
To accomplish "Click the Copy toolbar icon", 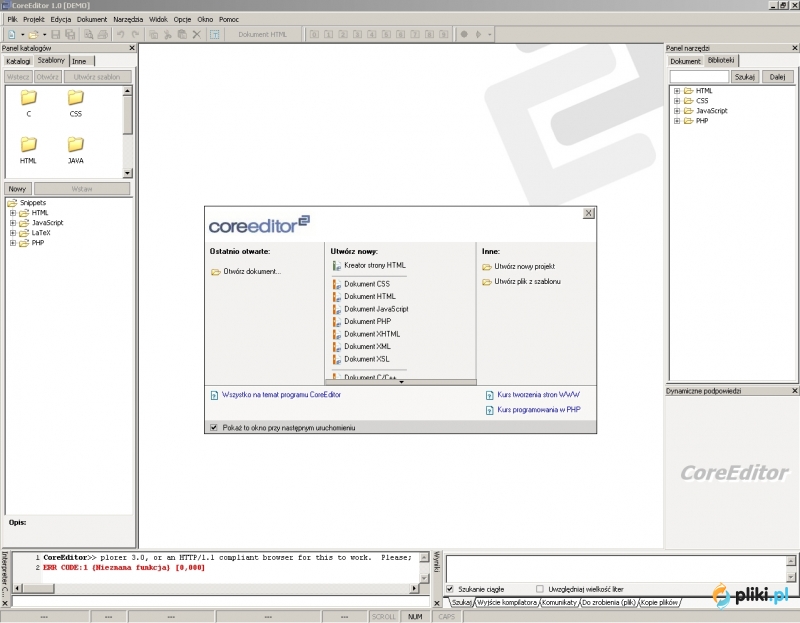I will point(153,35).
